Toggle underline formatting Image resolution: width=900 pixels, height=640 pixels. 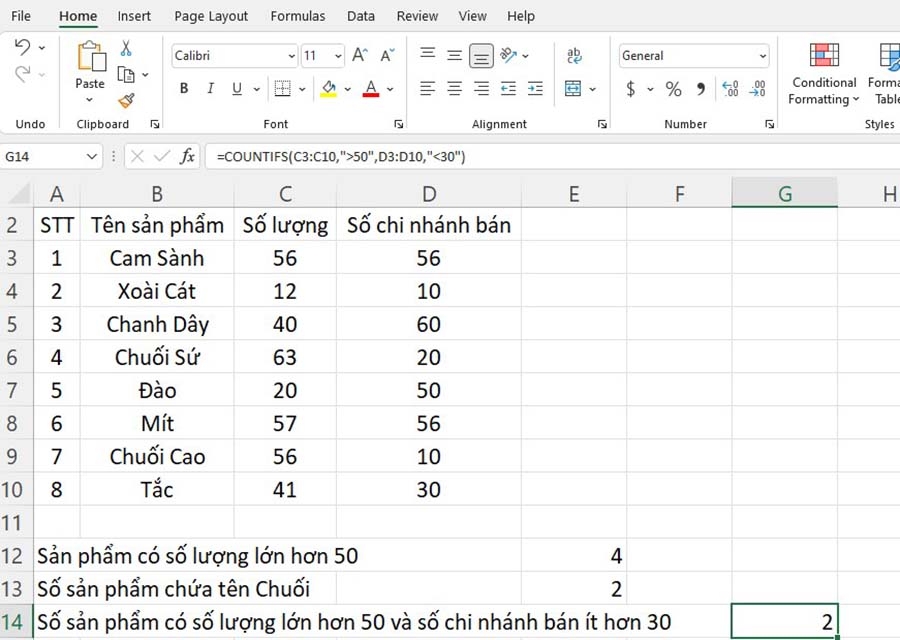tap(236, 88)
